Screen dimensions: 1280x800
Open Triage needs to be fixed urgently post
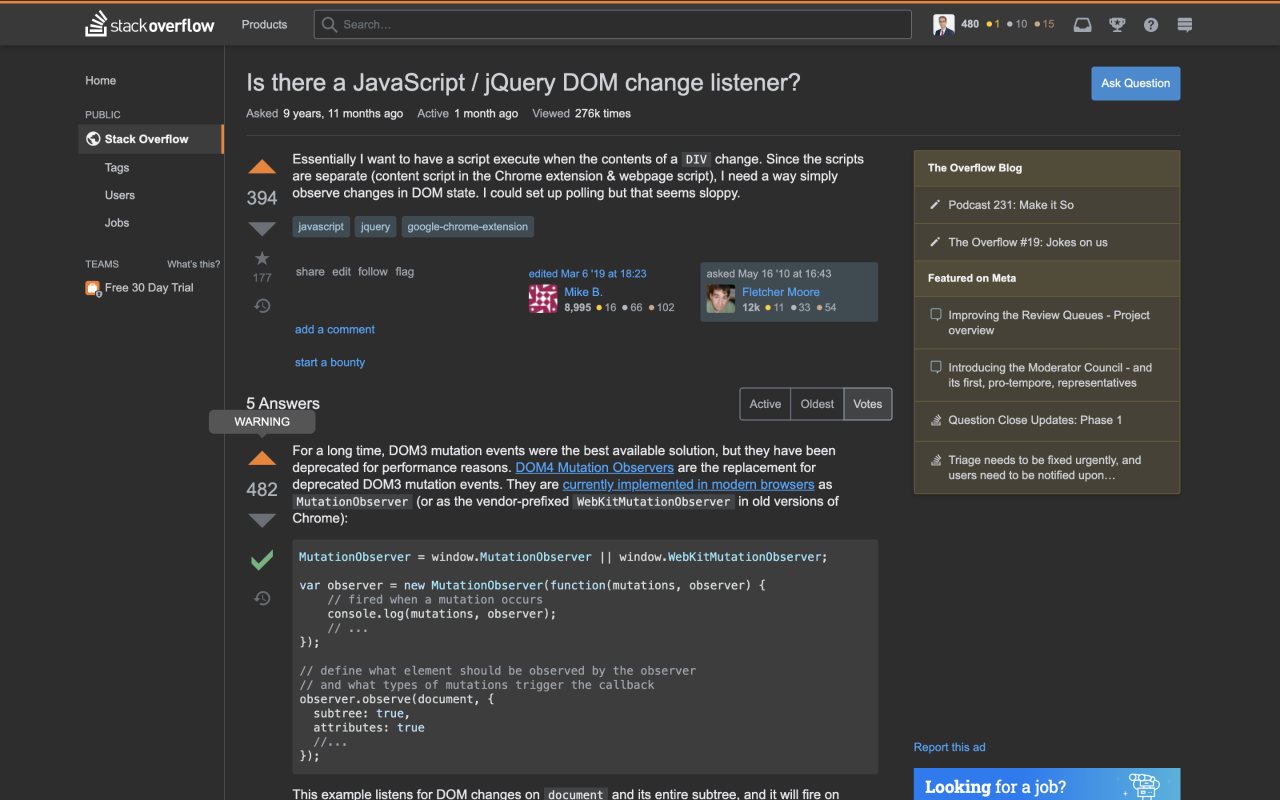tap(1045, 468)
